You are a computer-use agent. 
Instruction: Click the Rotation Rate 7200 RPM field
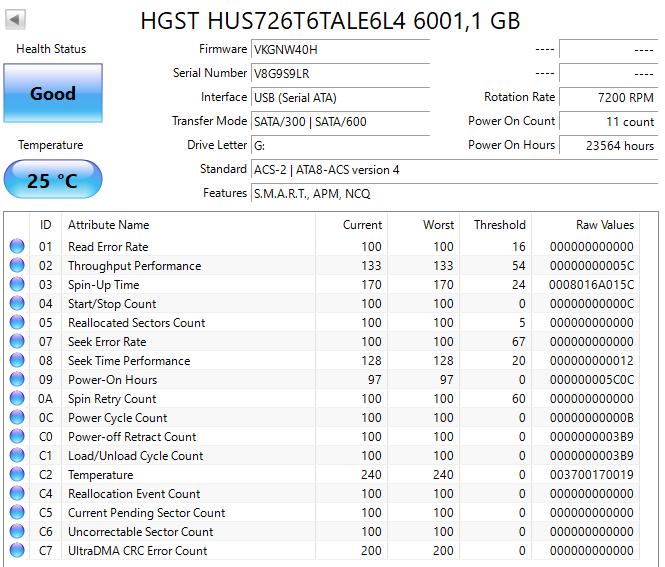607,98
